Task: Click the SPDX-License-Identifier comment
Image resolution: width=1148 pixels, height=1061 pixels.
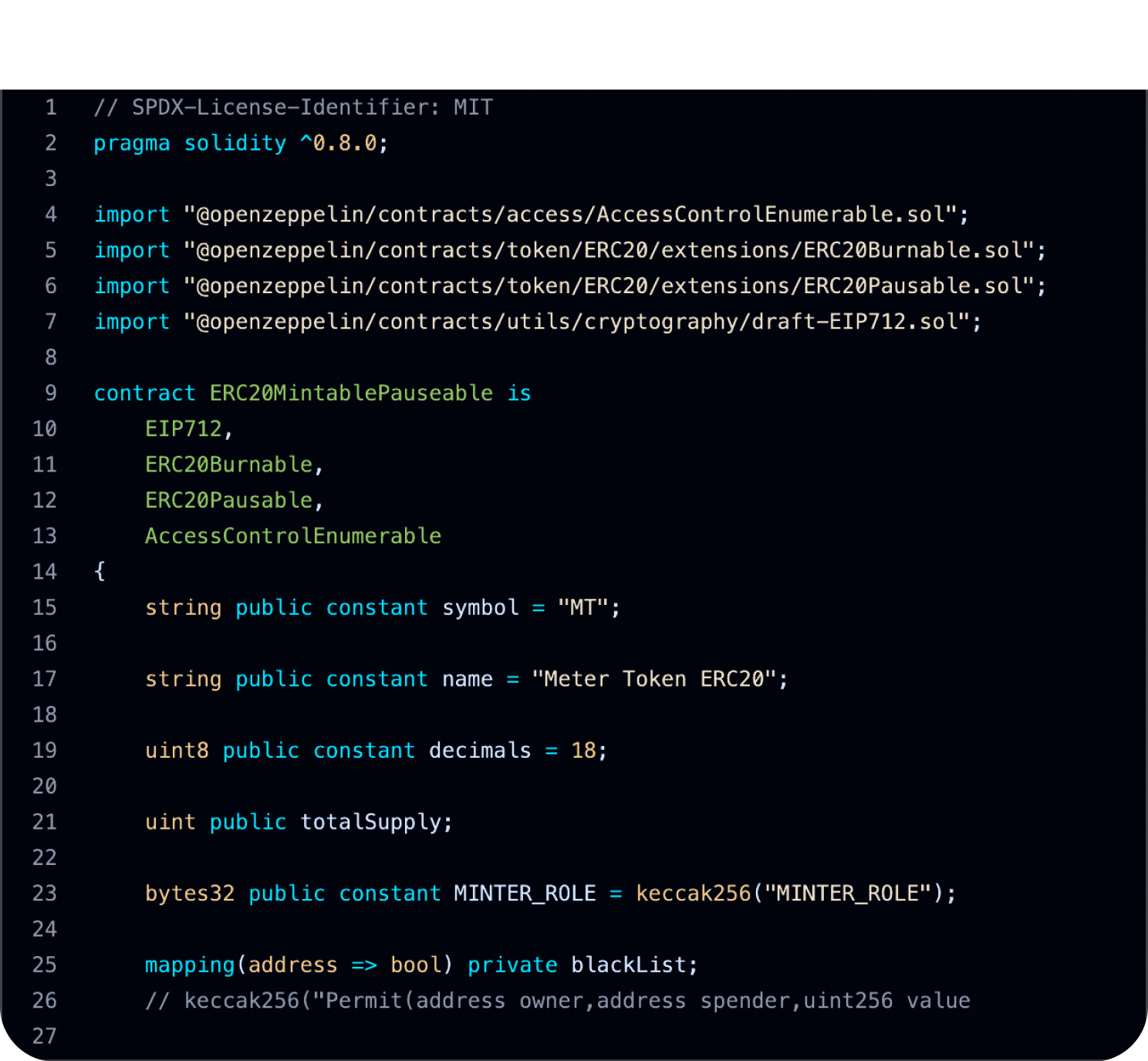Action: pos(293,107)
